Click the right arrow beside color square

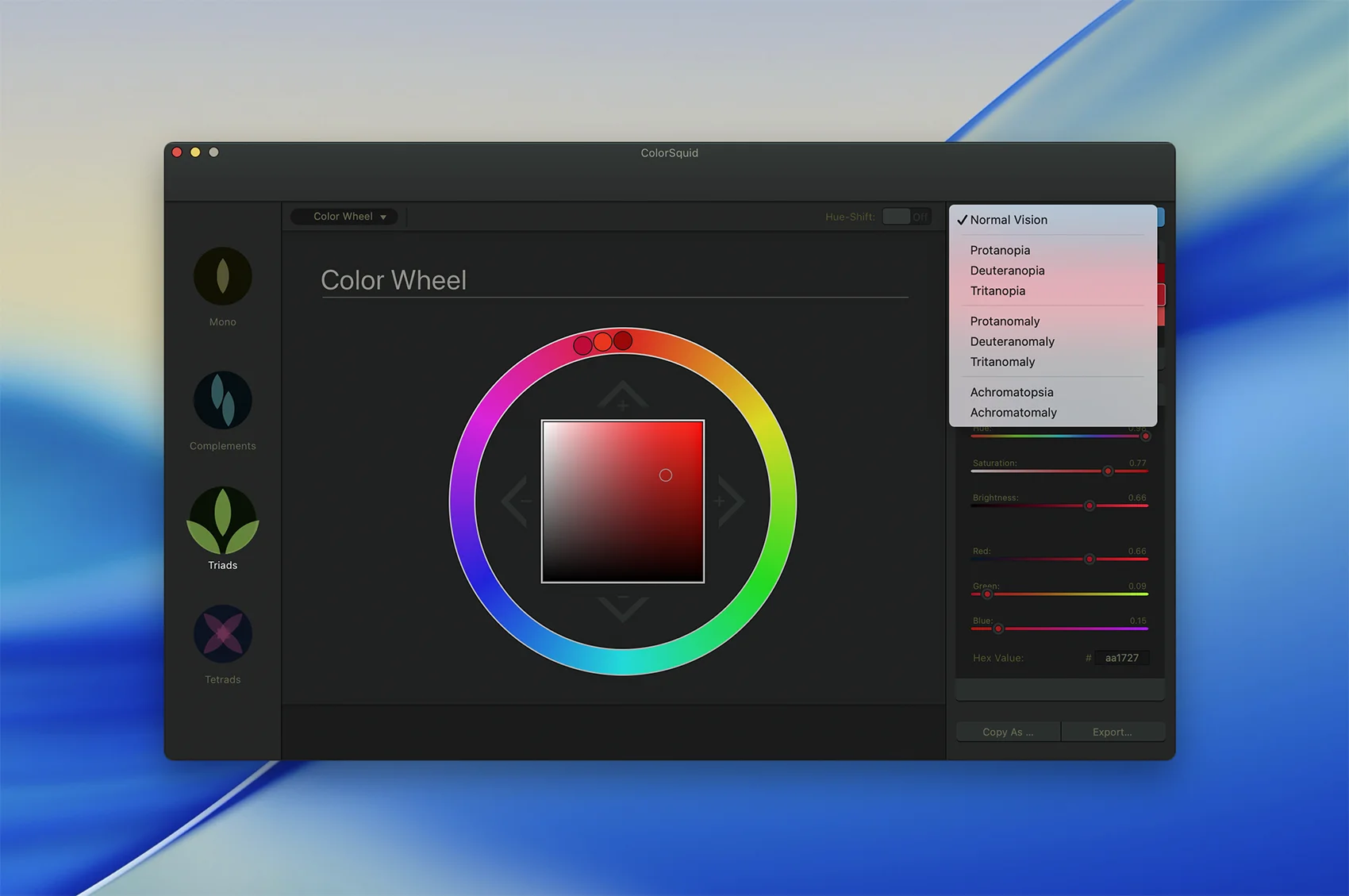click(x=730, y=502)
